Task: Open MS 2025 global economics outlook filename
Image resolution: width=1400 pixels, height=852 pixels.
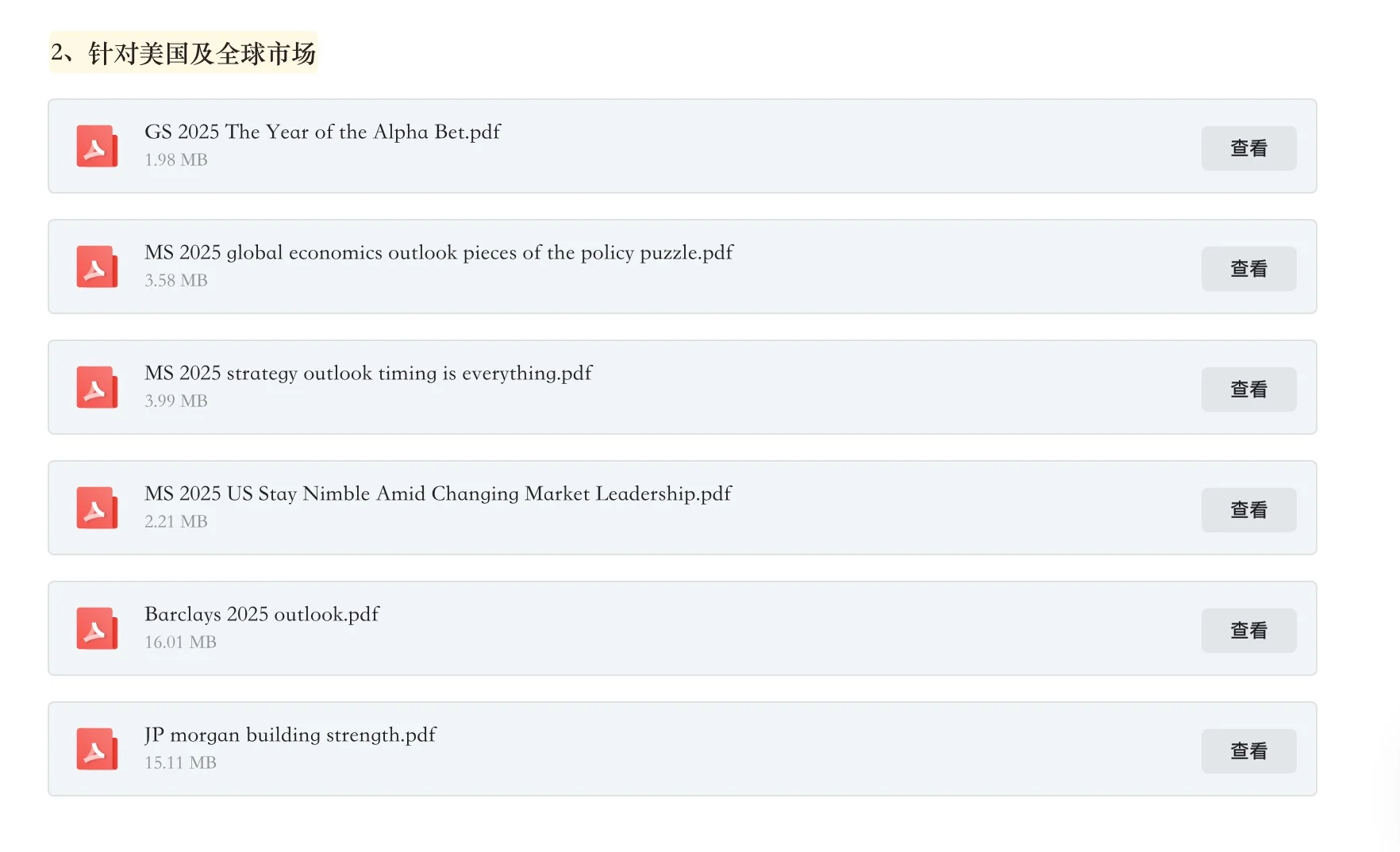Action: point(439,253)
